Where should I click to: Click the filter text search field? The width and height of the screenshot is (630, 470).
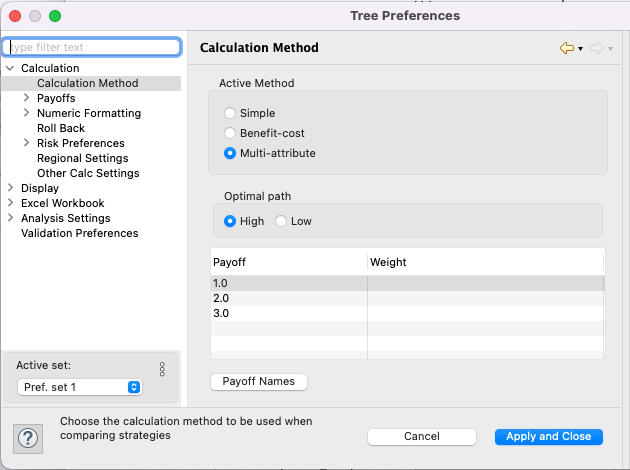click(x=92, y=47)
